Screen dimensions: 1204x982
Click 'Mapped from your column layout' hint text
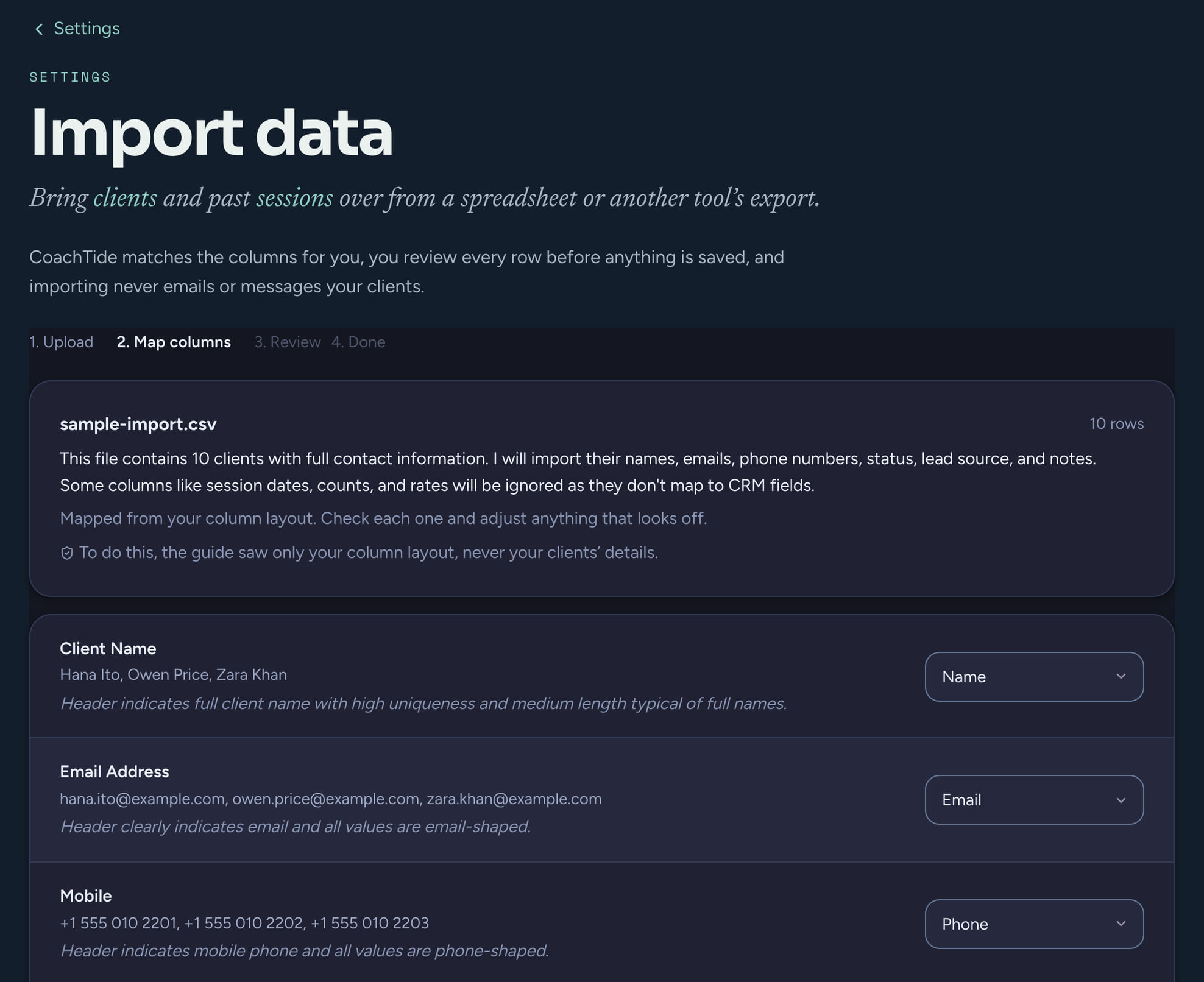click(x=383, y=518)
